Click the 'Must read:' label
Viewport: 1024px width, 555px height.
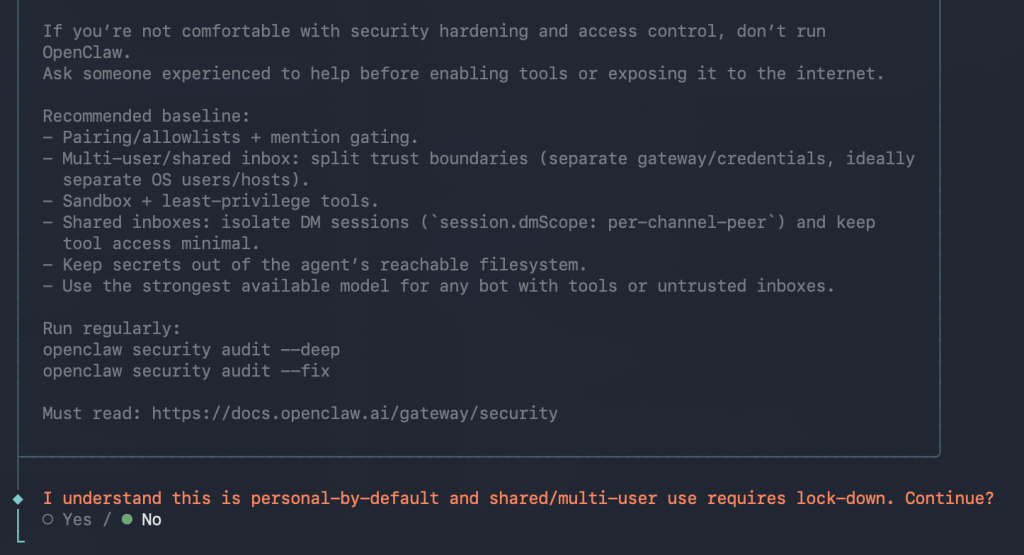(91, 412)
